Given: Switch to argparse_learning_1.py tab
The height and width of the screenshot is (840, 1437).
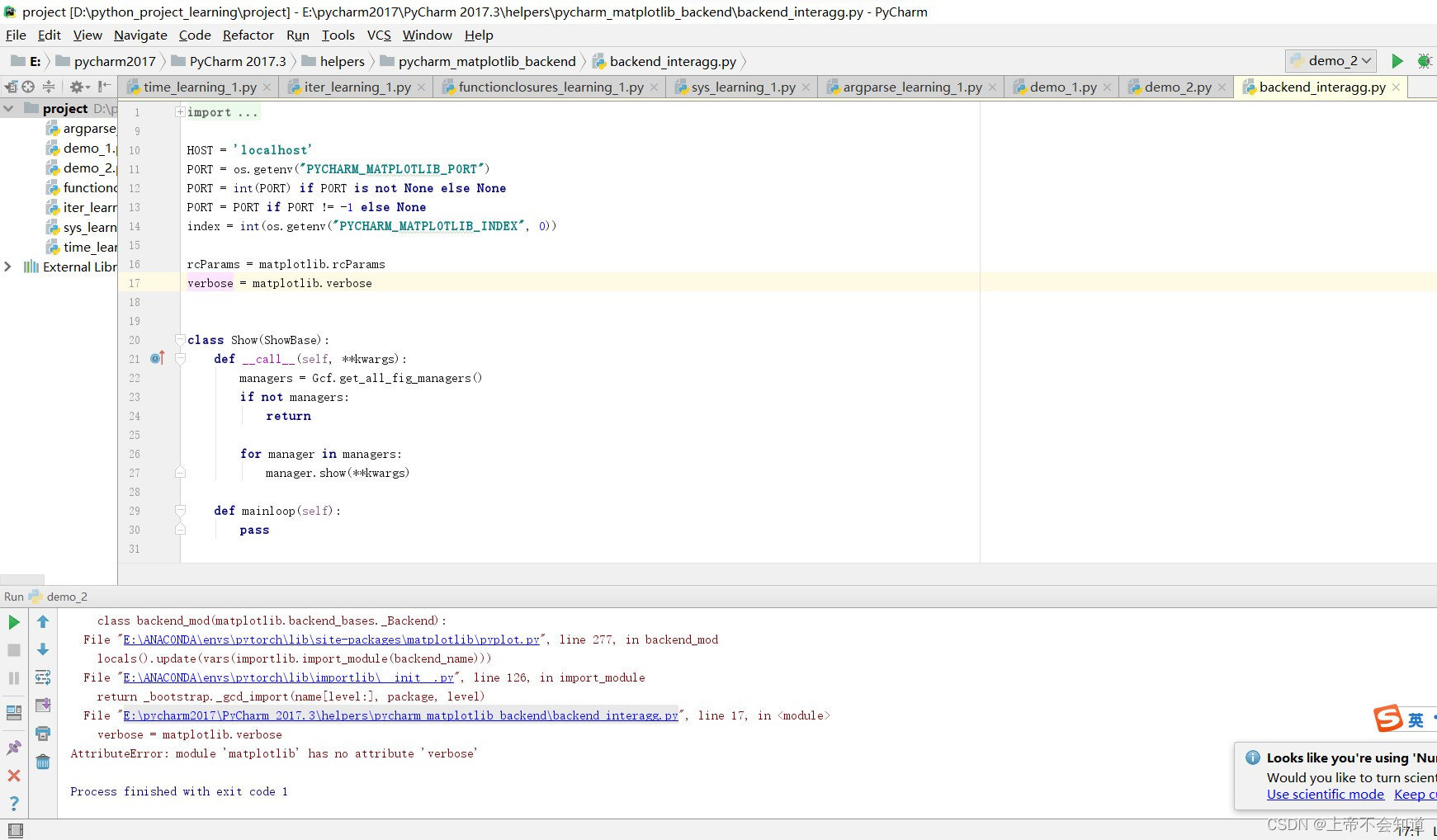Looking at the screenshot, I should [912, 87].
